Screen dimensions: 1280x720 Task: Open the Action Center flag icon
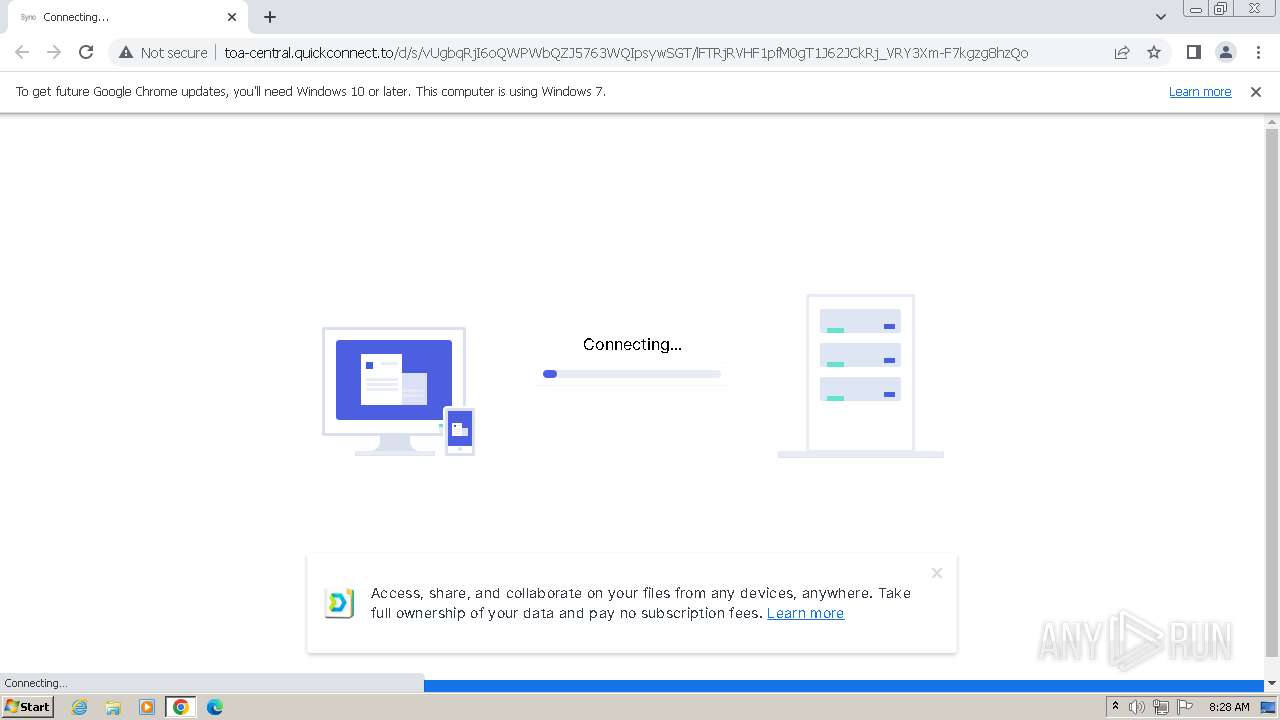(x=1185, y=707)
